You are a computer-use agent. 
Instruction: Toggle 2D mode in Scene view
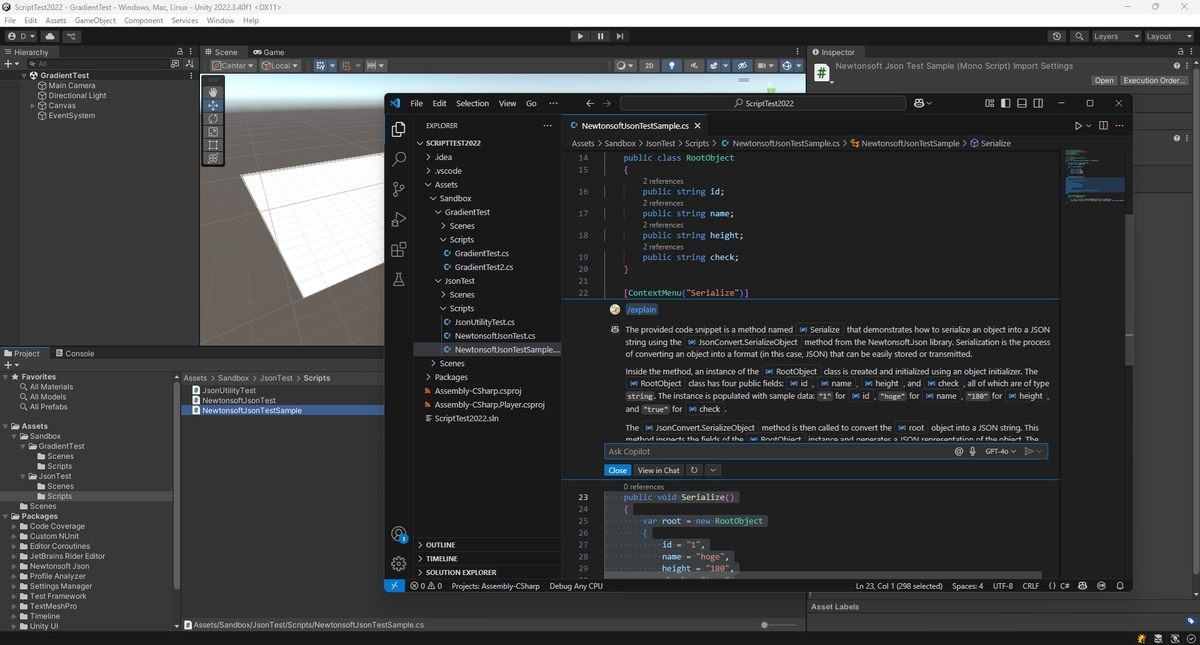pyautogui.click(x=649, y=66)
